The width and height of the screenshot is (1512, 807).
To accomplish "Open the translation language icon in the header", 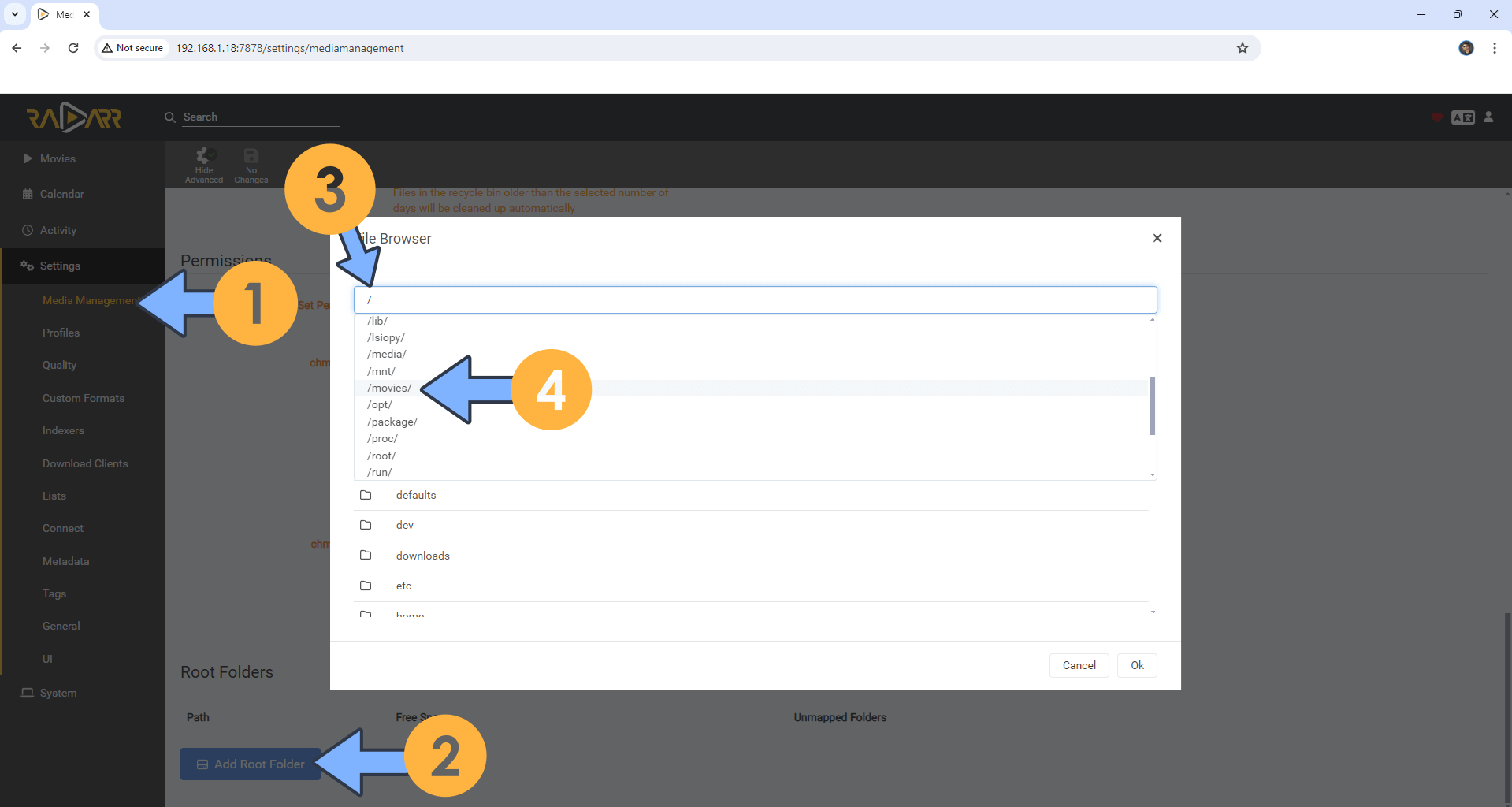I will click(x=1462, y=117).
